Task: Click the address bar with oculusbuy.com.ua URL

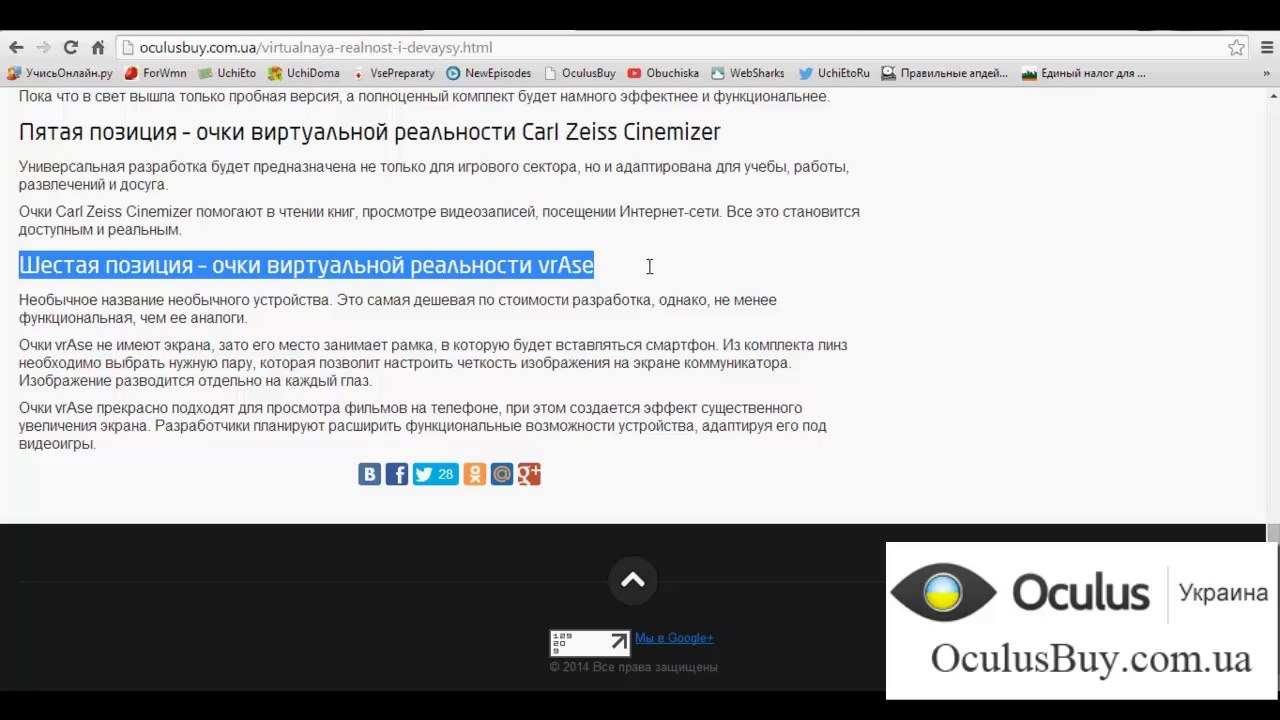Action: (684, 47)
